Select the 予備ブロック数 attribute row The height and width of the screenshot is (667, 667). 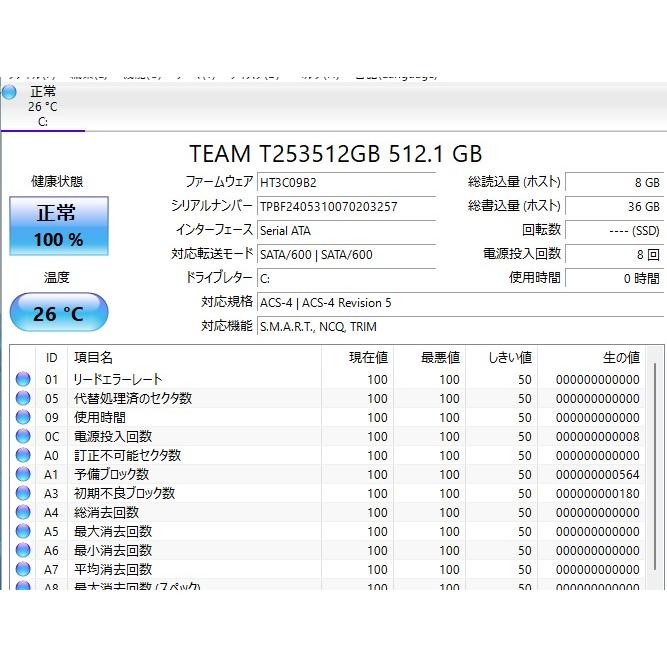pos(328,474)
